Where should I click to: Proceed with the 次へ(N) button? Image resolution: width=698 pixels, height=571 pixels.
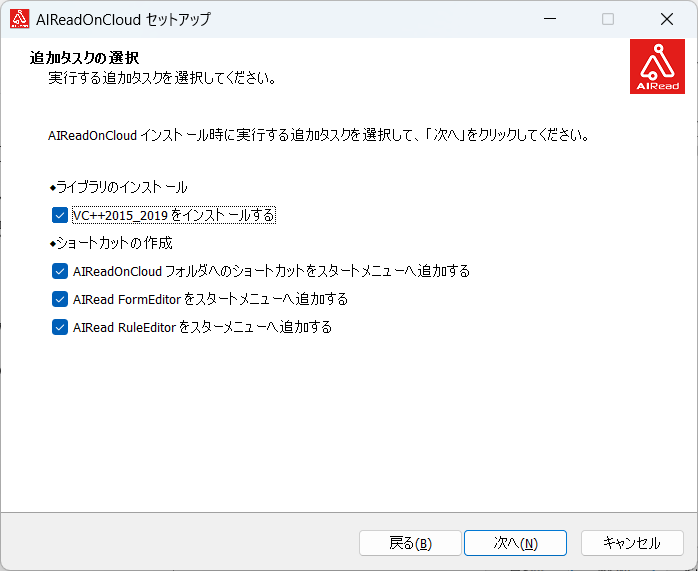[515, 543]
